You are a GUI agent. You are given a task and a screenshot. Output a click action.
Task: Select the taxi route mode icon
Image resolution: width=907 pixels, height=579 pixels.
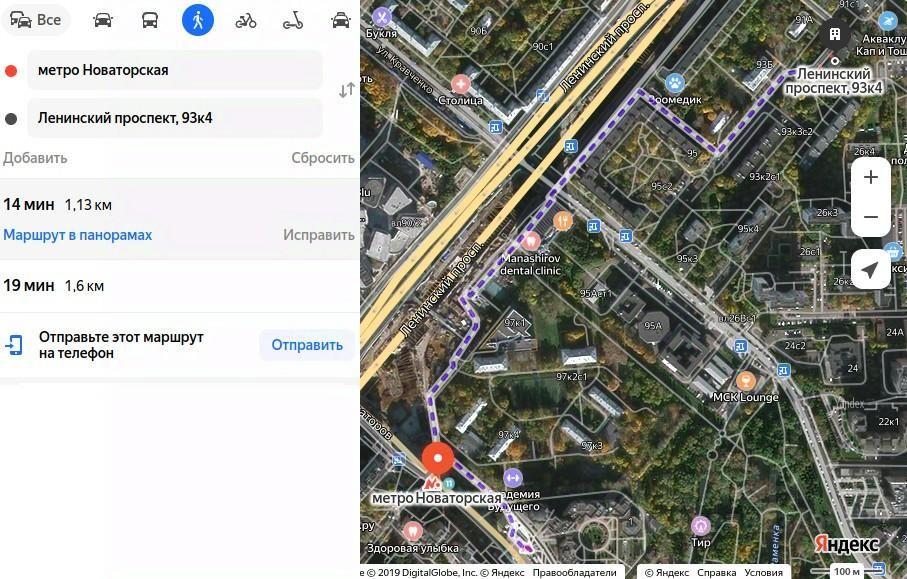[341, 20]
